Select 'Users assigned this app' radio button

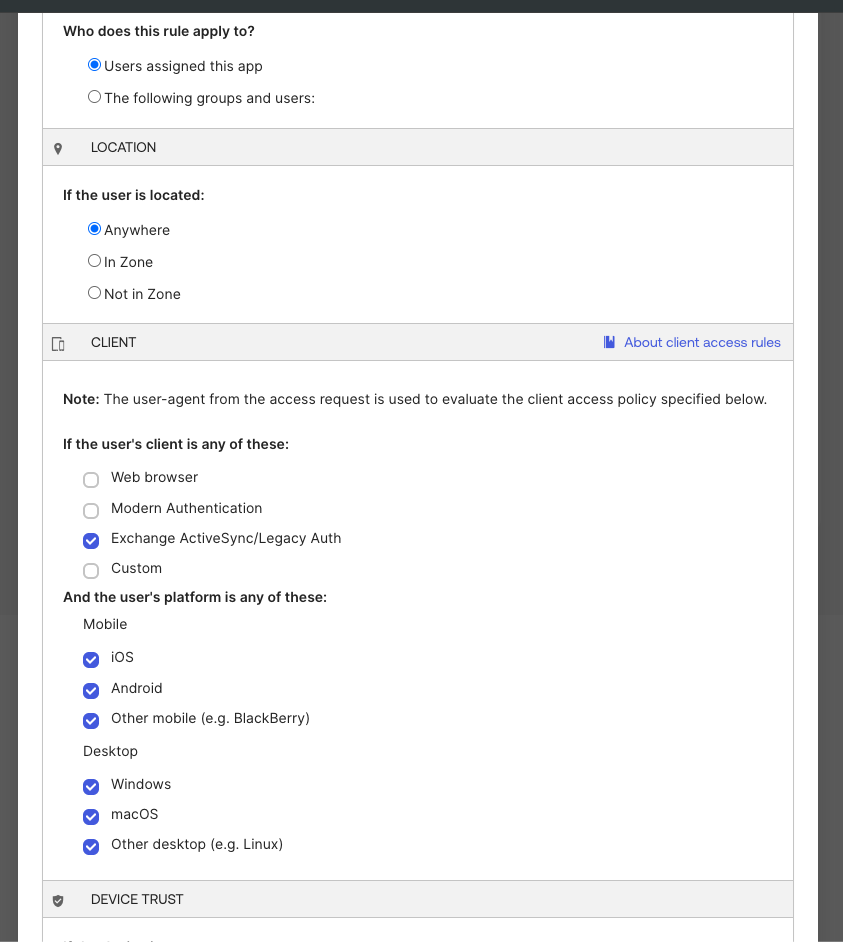click(94, 65)
